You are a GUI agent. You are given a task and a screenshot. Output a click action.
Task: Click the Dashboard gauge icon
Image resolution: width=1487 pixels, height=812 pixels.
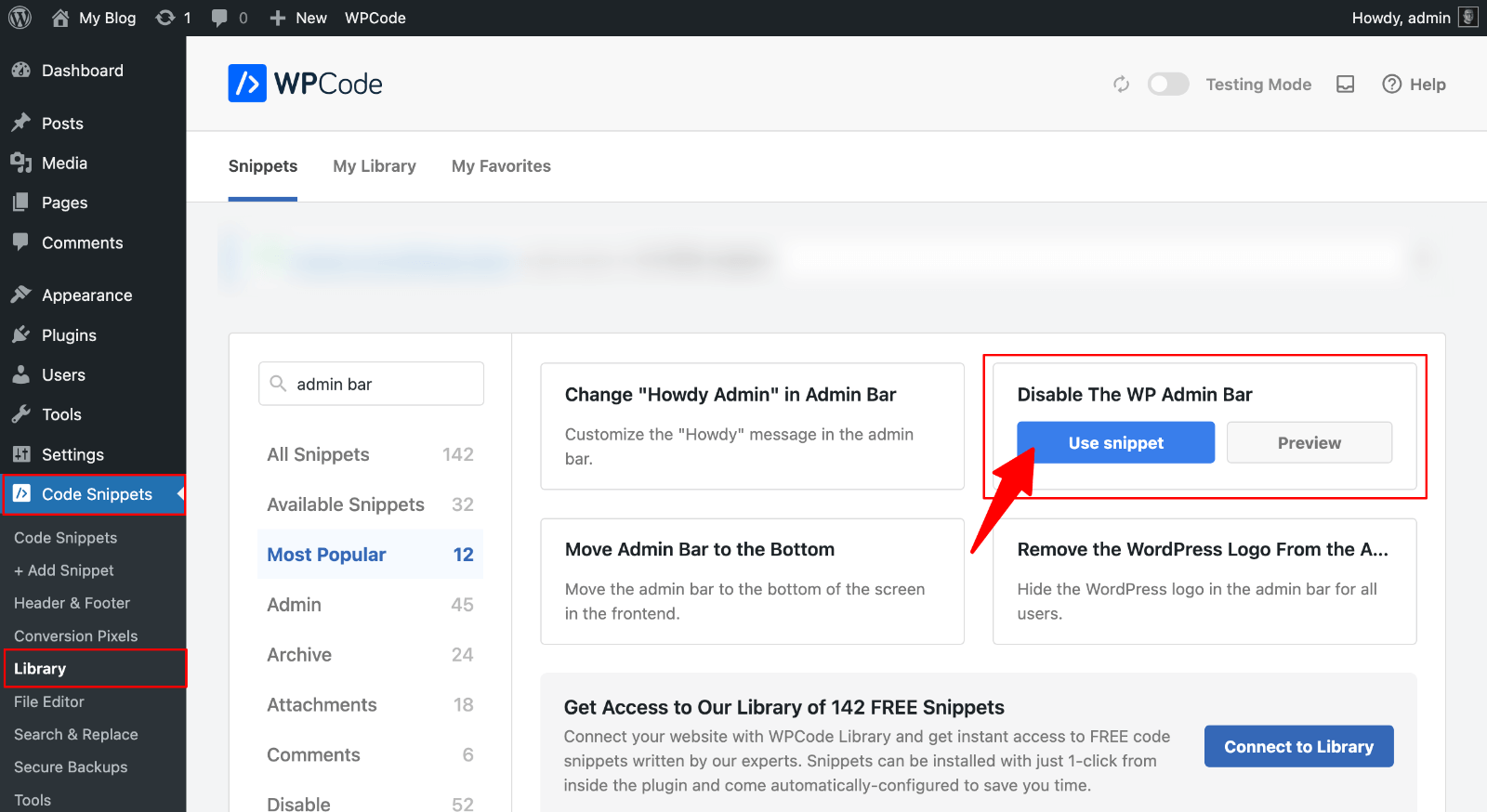pos(20,71)
